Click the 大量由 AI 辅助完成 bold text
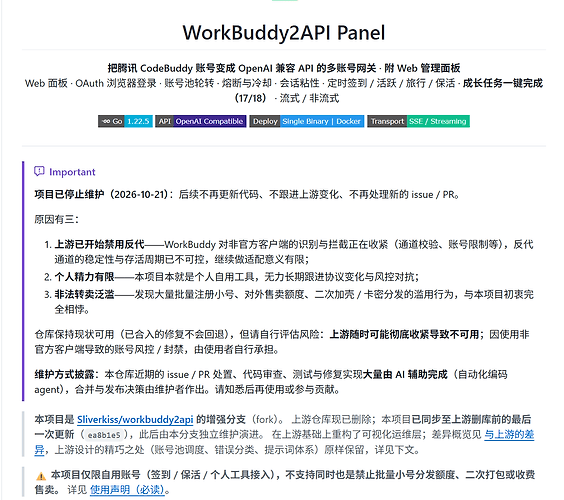This screenshot has height=500, width=564. point(405,374)
